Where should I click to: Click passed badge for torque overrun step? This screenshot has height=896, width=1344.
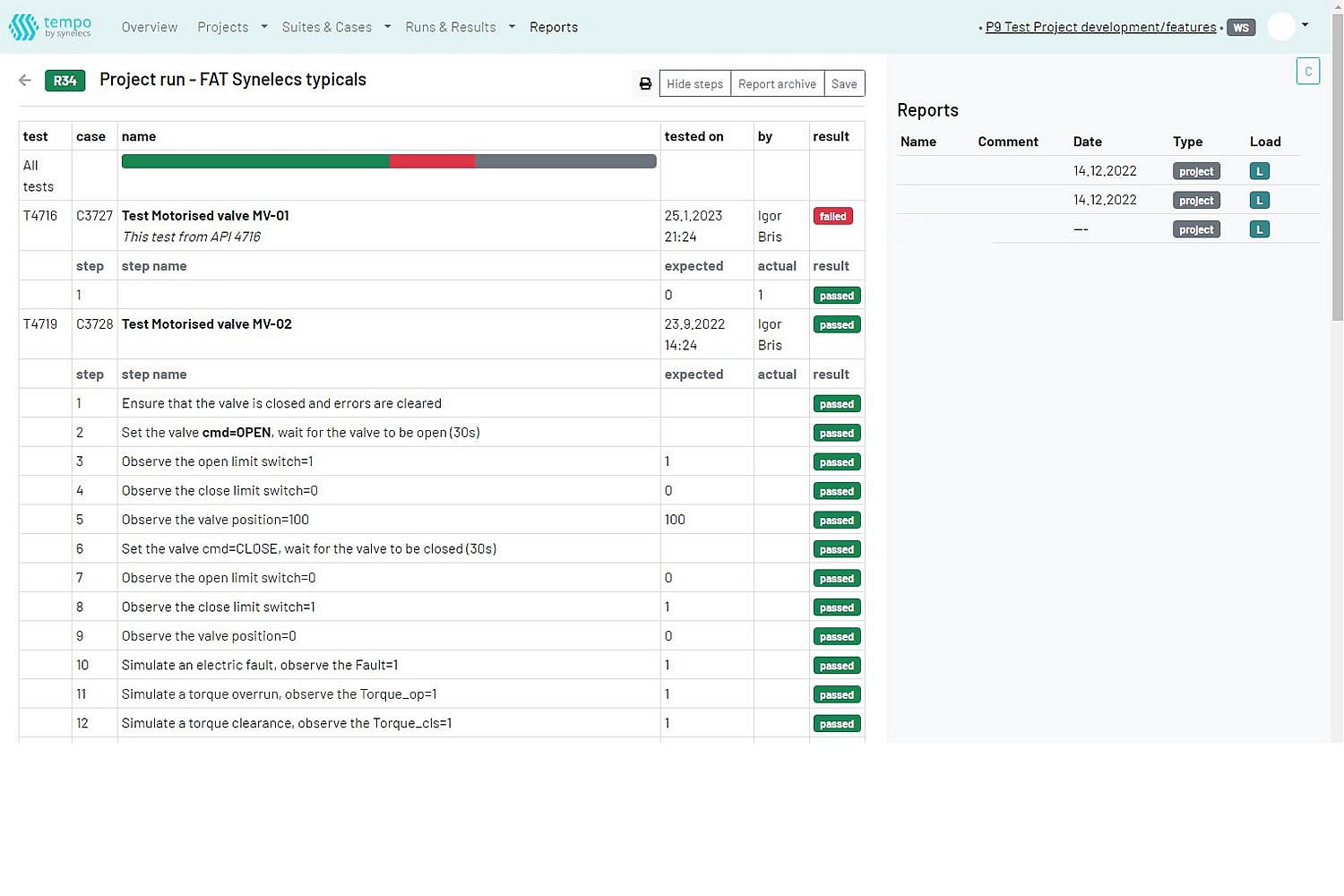(x=837, y=694)
